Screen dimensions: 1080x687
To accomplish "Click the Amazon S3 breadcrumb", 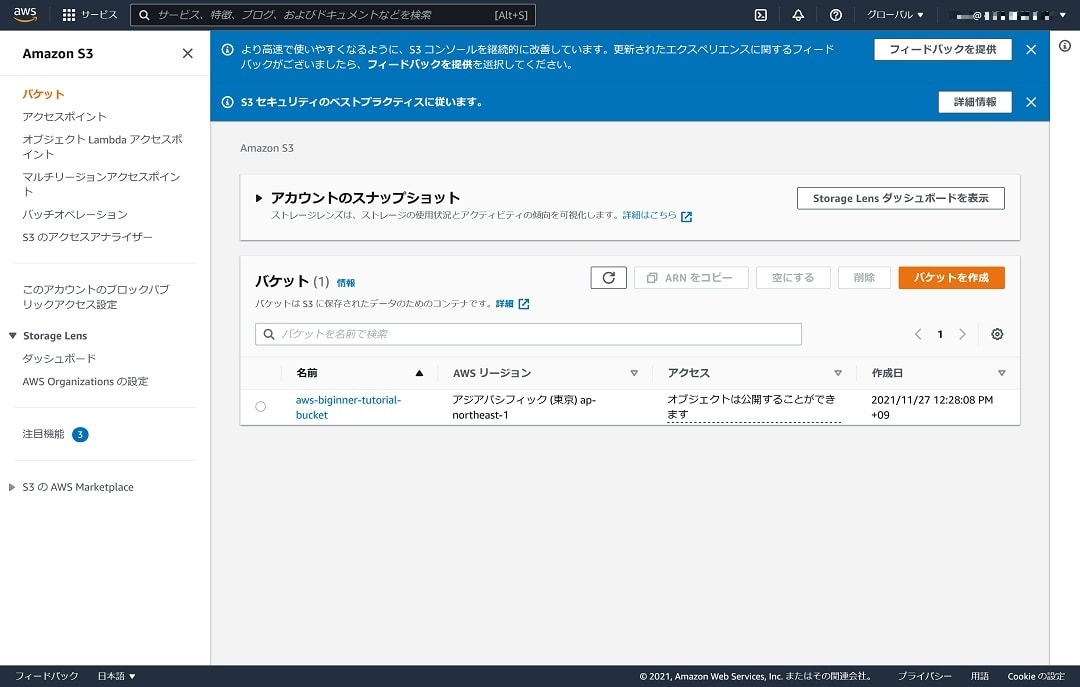I will [x=267, y=148].
